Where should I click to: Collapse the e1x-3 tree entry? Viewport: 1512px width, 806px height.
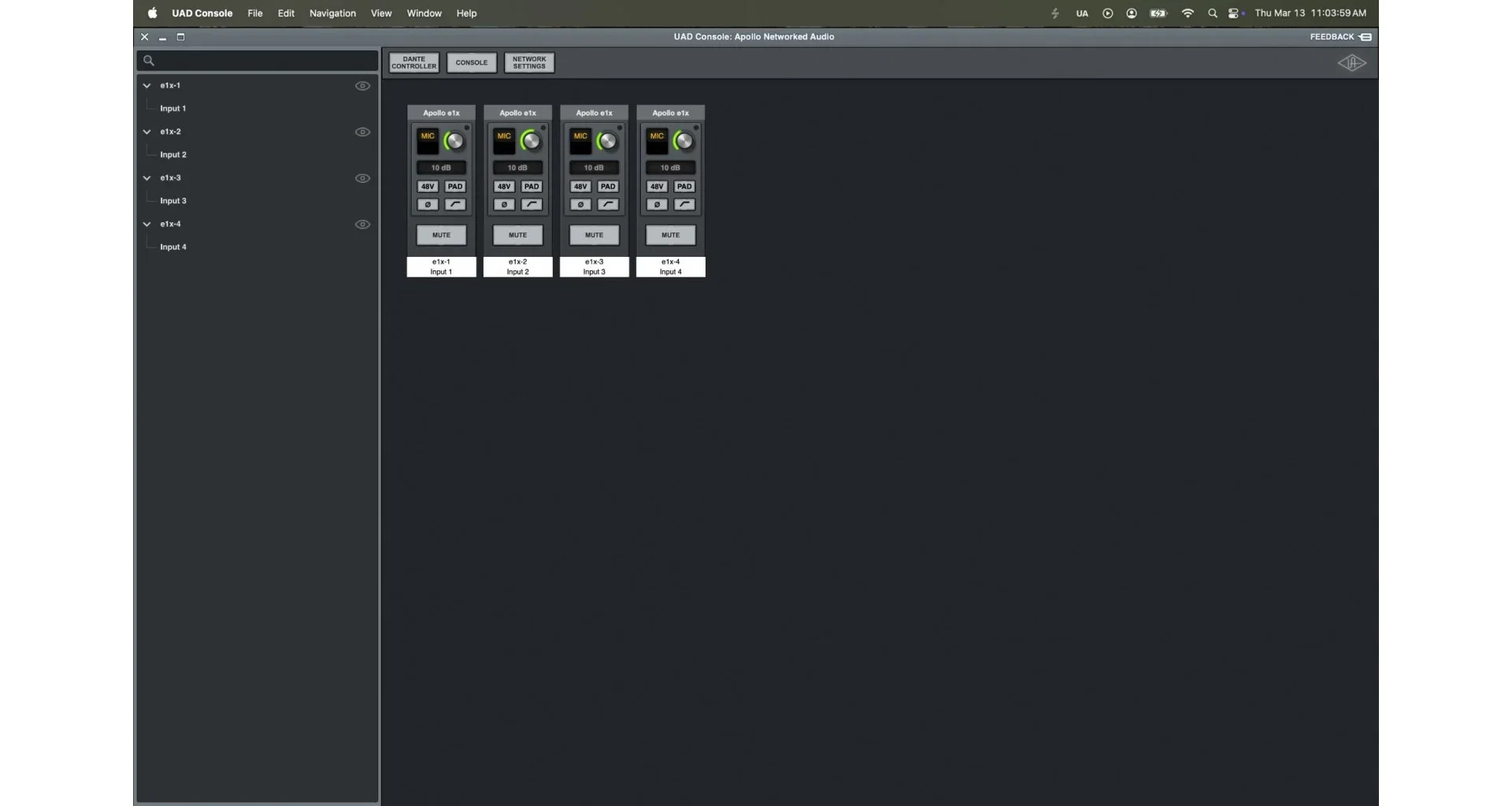[x=146, y=178]
